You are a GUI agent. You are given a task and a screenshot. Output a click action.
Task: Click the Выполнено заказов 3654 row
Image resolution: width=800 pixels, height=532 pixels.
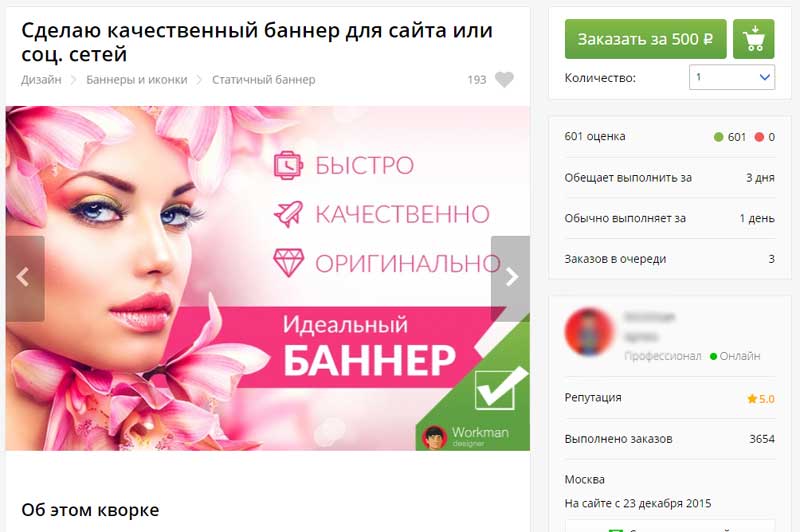click(669, 439)
